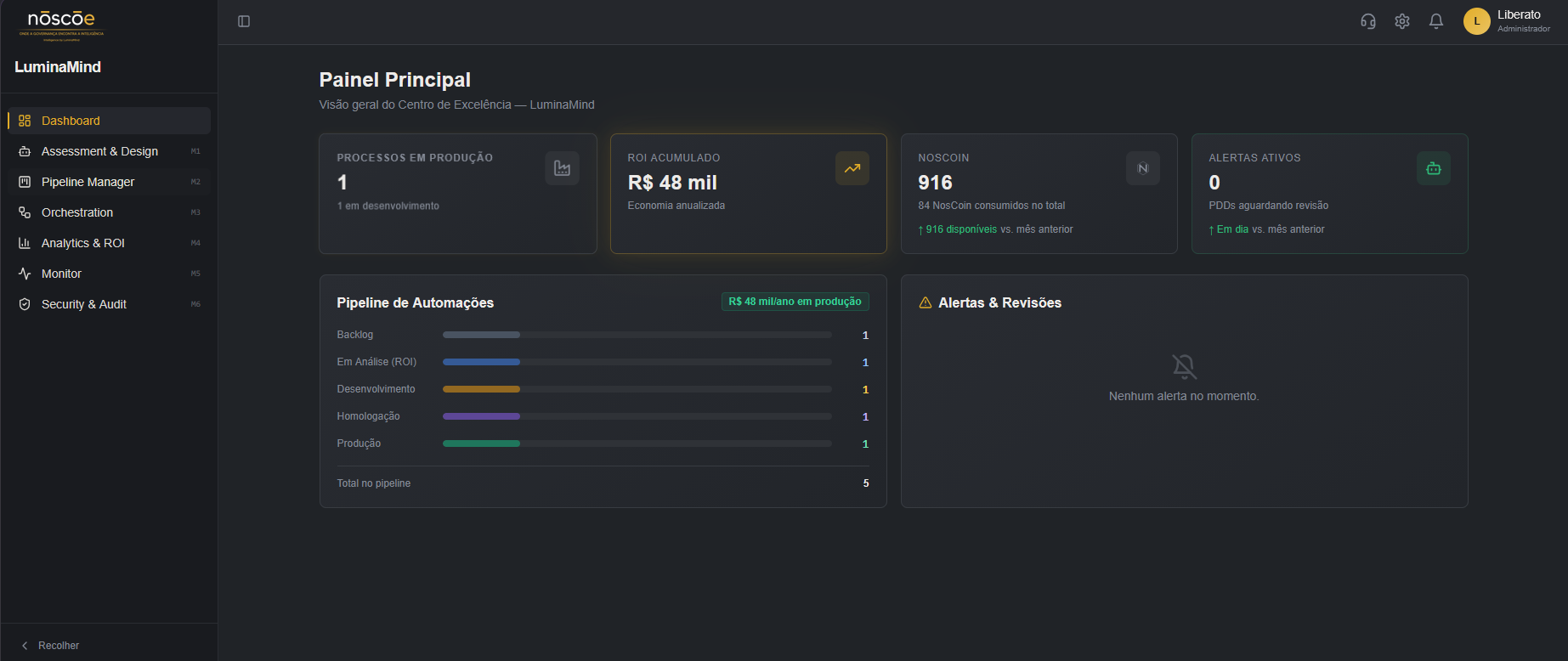The height and width of the screenshot is (661, 1568).
Task: Open the ROI Acumulado card
Action: tap(749, 194)
